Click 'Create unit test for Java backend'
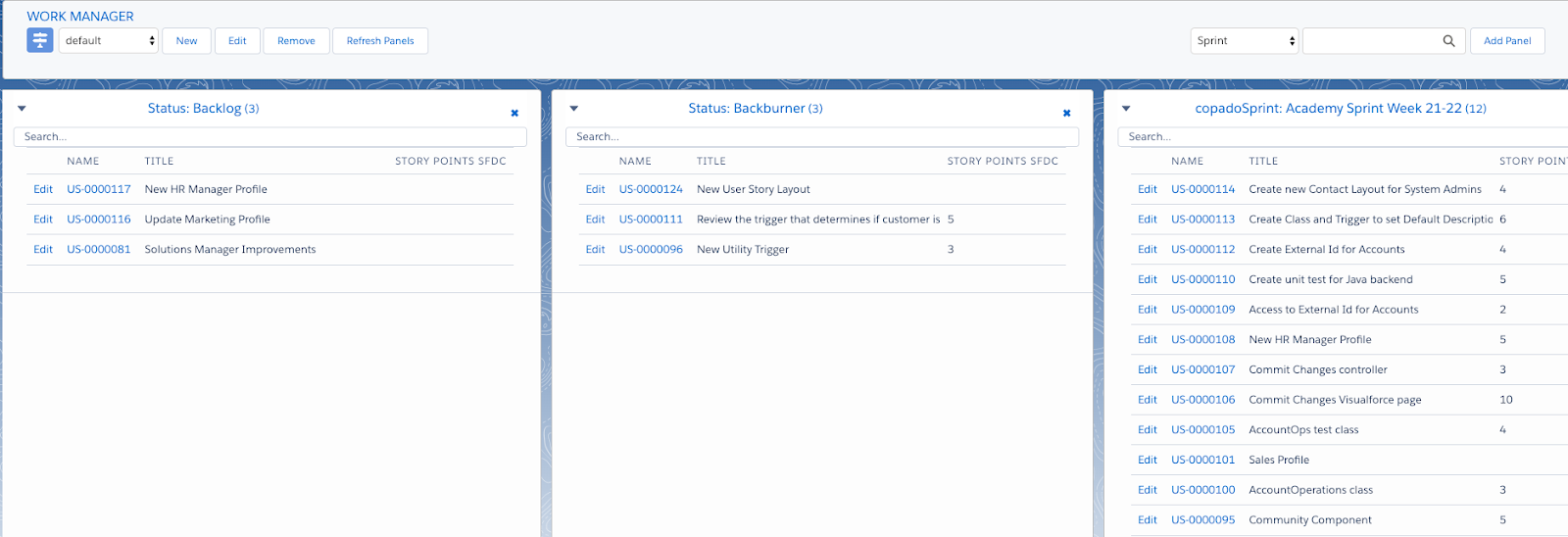 coord(1331,279)
